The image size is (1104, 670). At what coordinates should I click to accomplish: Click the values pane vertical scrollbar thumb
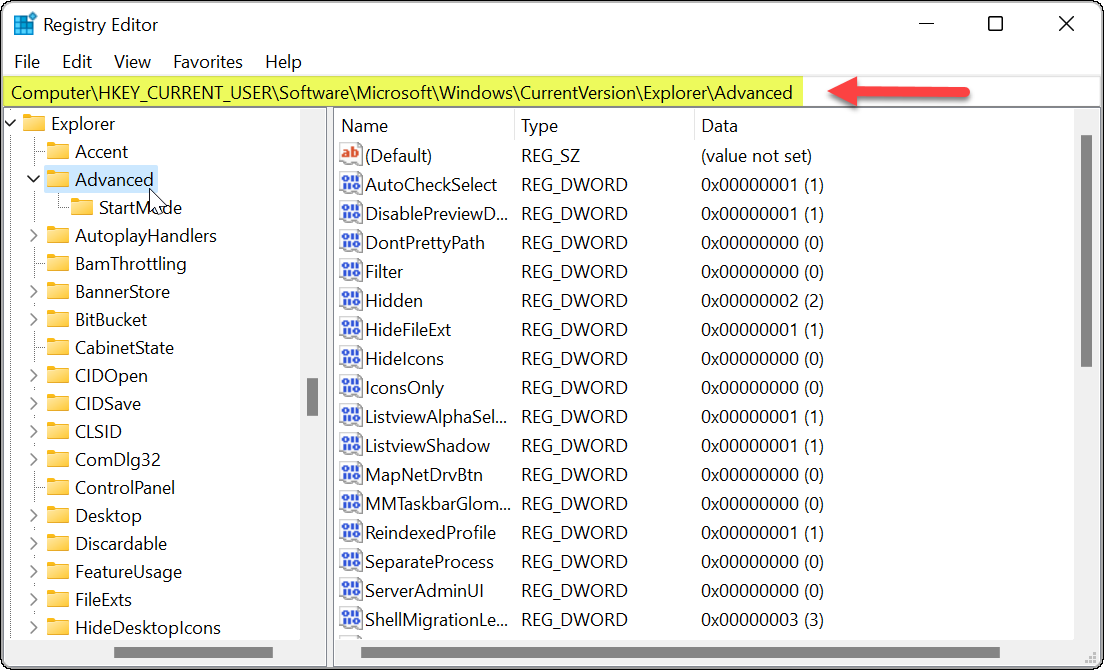(x=1086, y=250)
